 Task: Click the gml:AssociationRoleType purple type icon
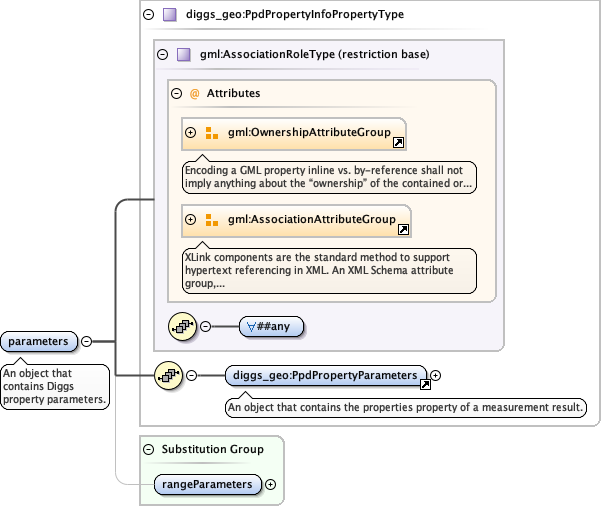coord(183,54)
